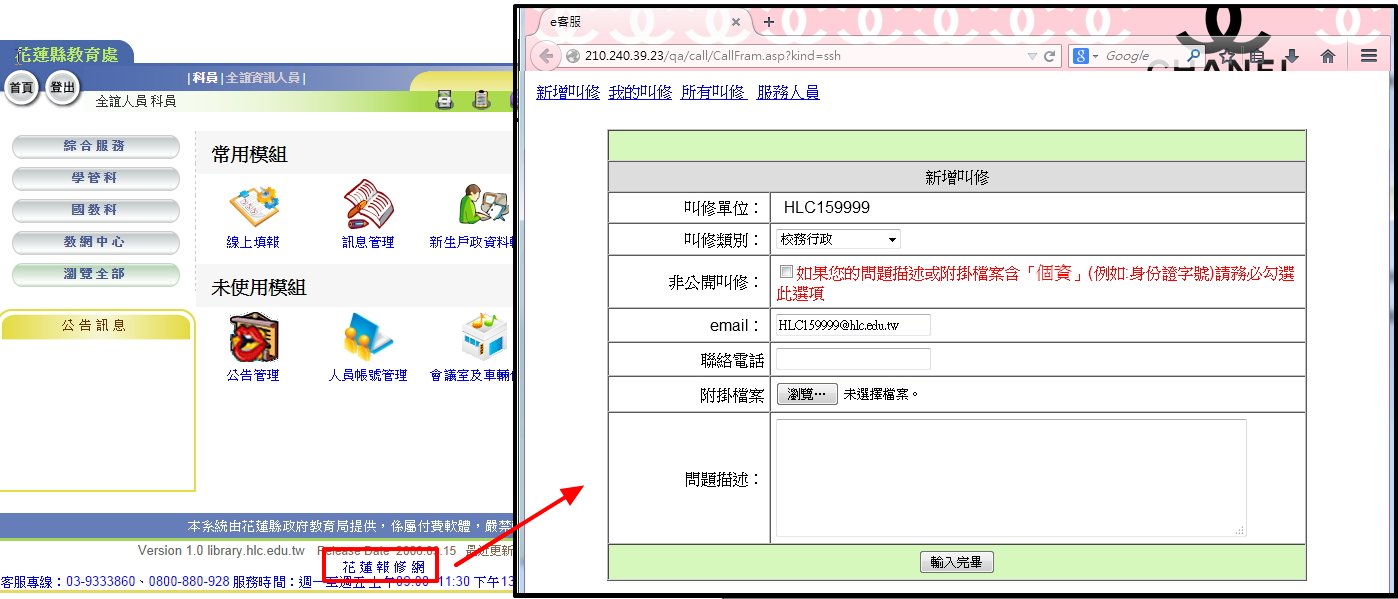Click the 問題描述 text area
The image size is (1398, 599).
(x=1009, y=478)
